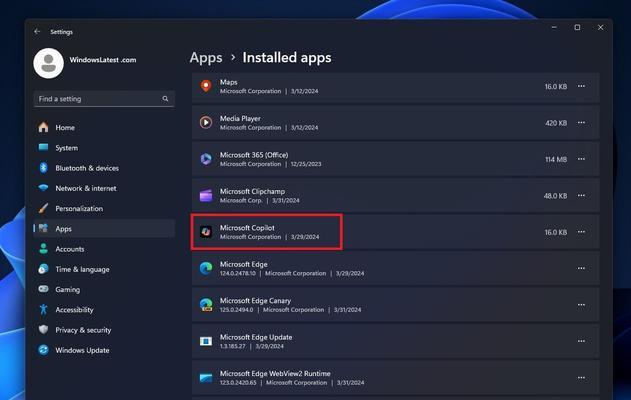Click the Gaming controller icon

[43, 289]
